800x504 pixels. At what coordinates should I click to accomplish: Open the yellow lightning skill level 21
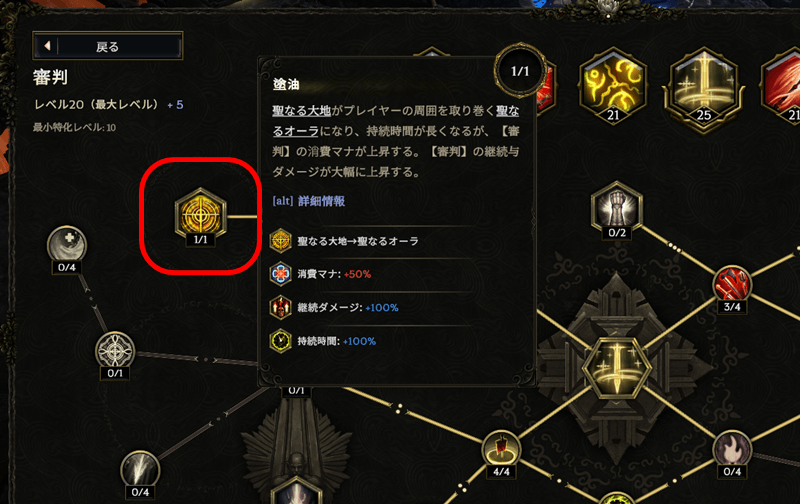[x=613, y=85]
